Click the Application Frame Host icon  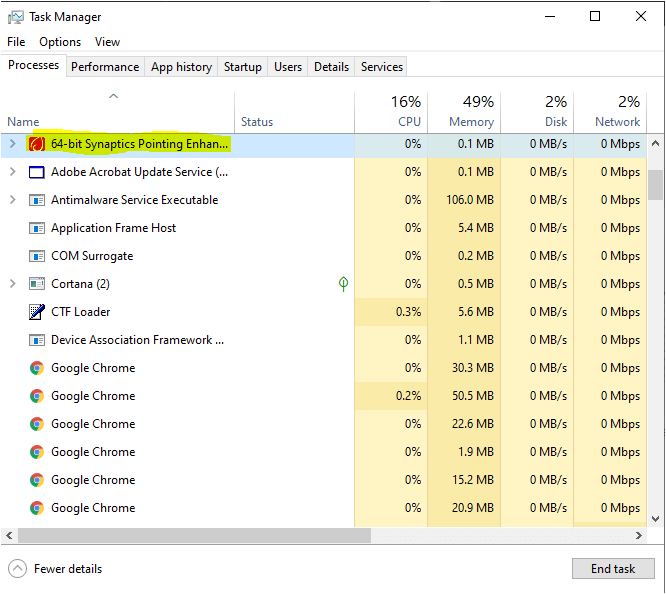37,228
